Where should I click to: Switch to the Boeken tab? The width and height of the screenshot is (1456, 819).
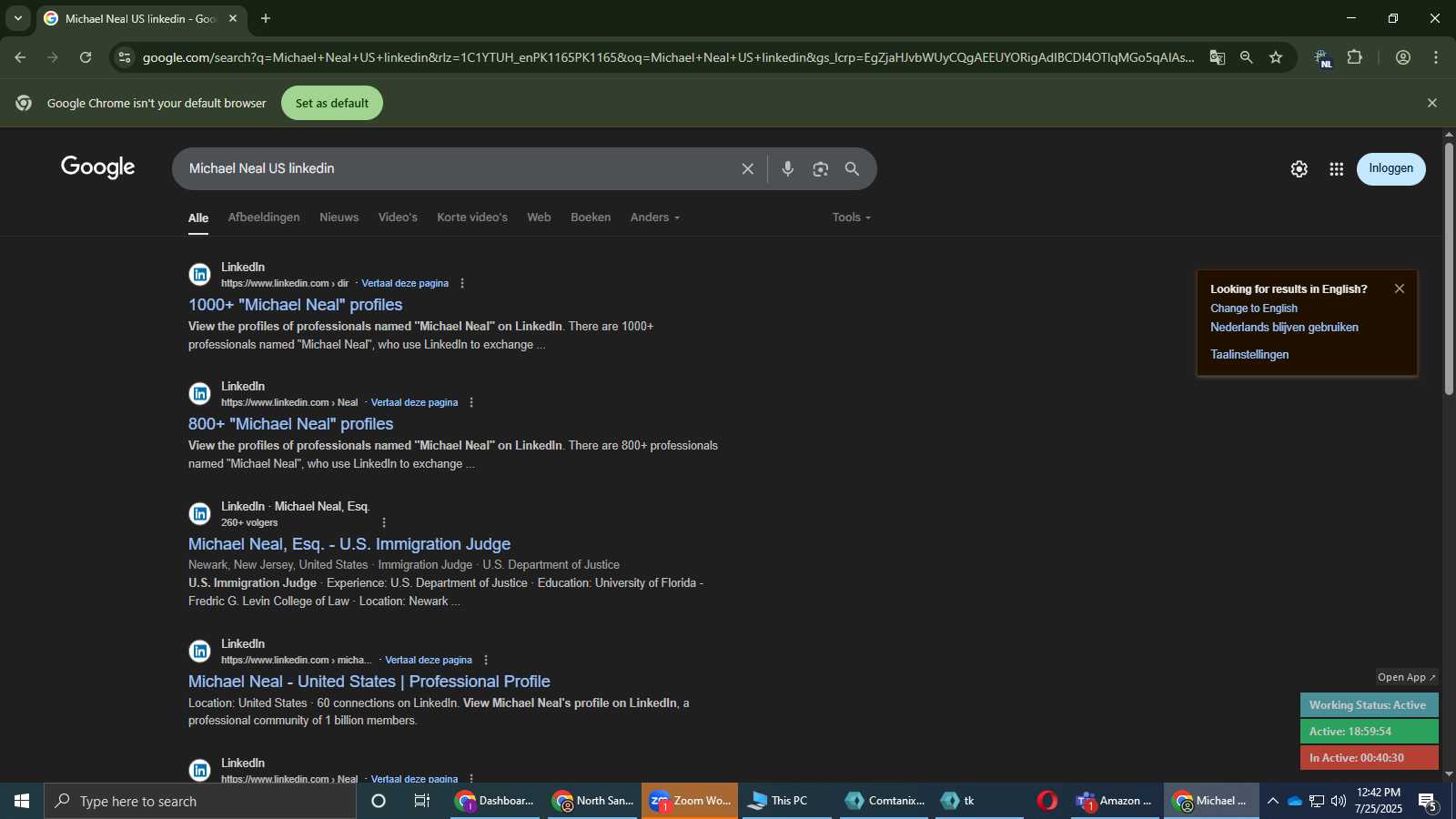pyautogui.click(x=591, y=217)
